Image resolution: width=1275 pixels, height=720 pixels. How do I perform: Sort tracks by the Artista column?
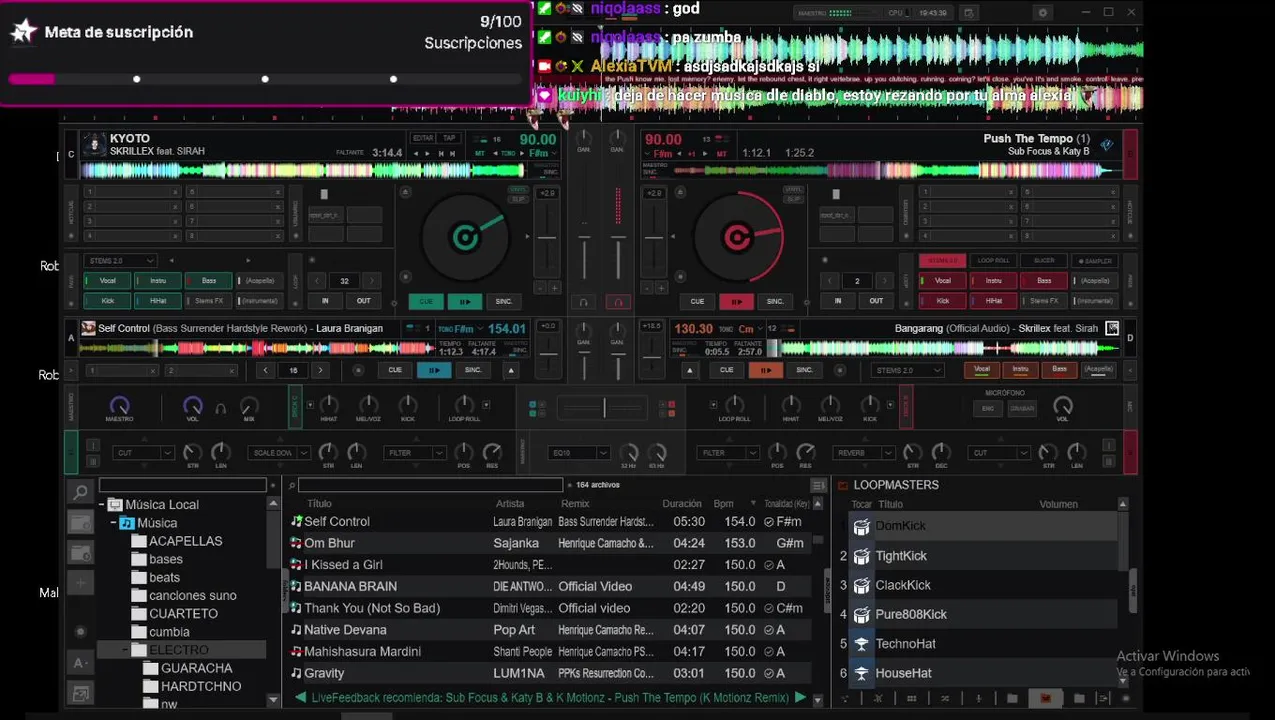[x=510, y=504]
